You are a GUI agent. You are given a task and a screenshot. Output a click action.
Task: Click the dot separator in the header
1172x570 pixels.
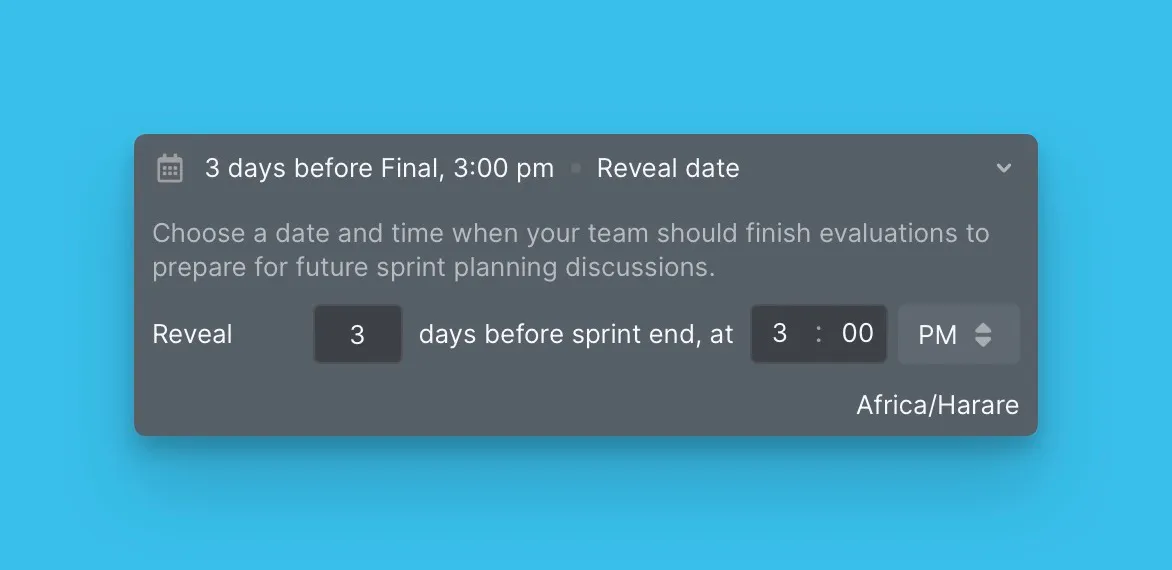575,169
